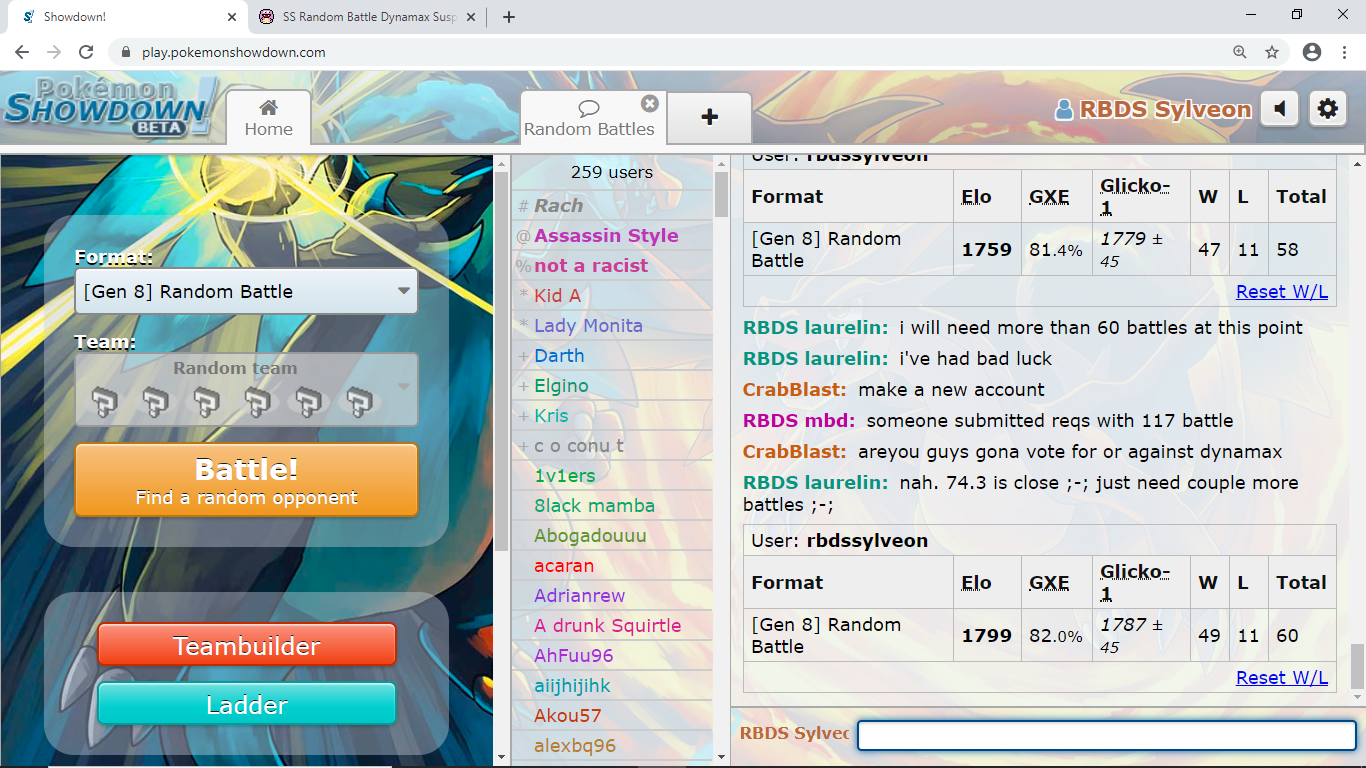Switch to the Home tab
This screenshot has height=768, width=1366.
[x=268, y=118]
